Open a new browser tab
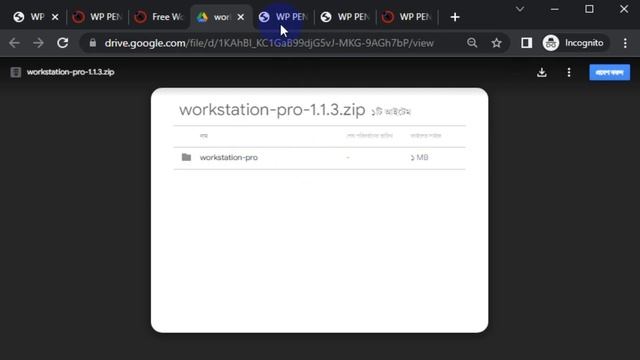 pyautogui.click(x=455, y=17)
